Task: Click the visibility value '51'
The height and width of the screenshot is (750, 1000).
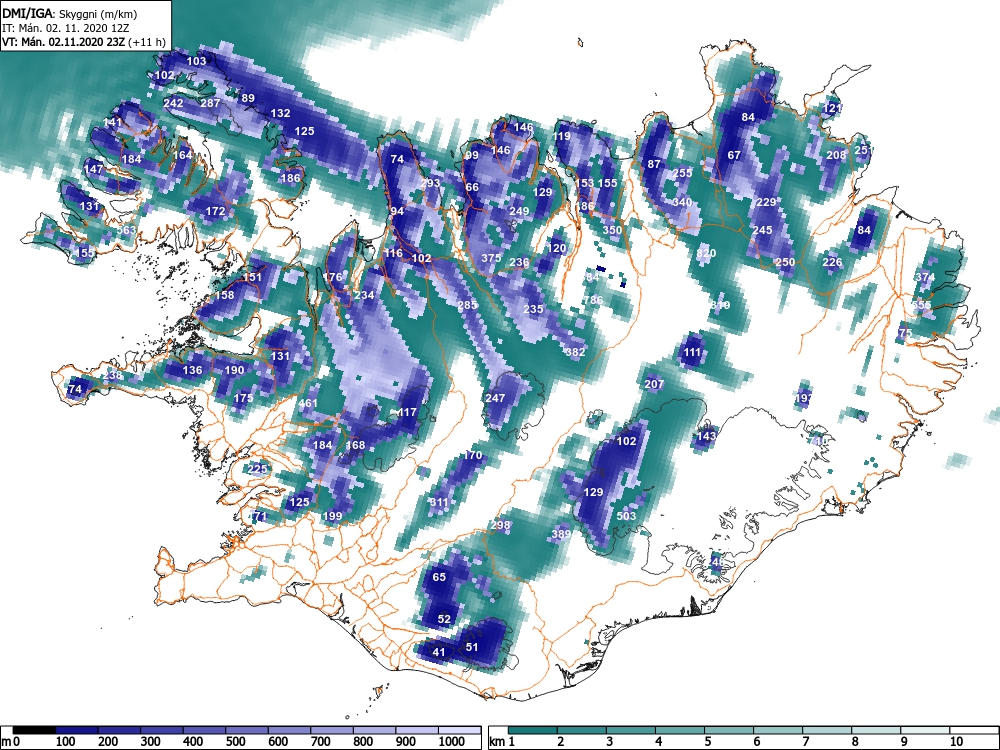Action: pyautogui.click(x=472, y=647)
